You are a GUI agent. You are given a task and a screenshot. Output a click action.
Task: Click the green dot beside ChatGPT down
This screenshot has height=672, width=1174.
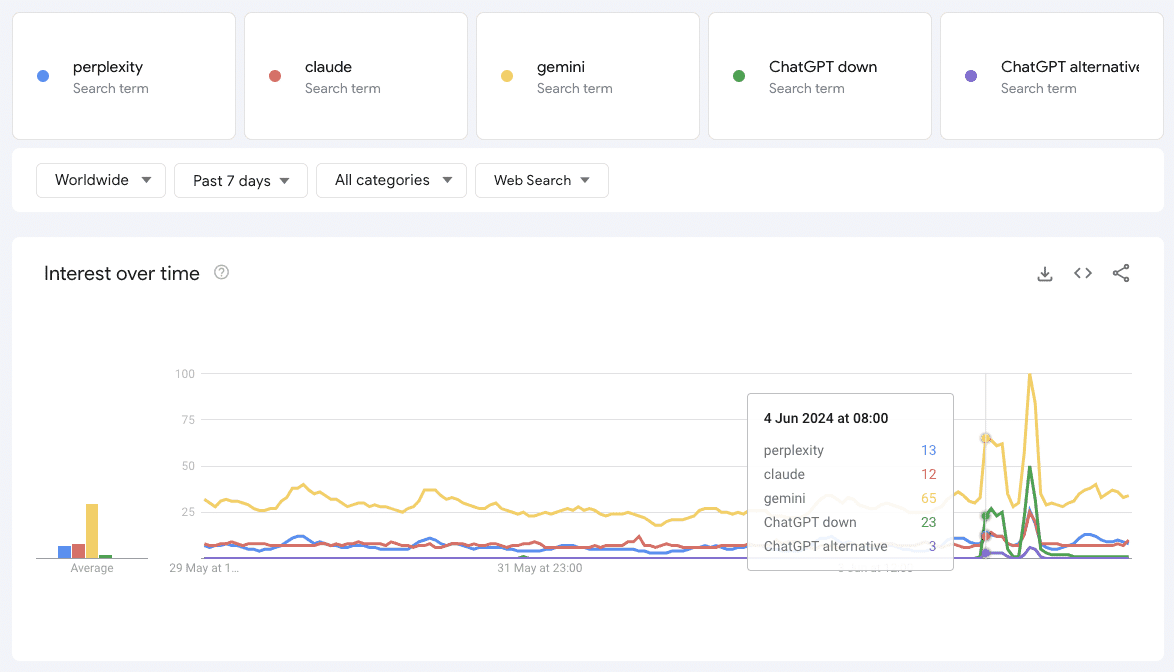tap(739, 76)
